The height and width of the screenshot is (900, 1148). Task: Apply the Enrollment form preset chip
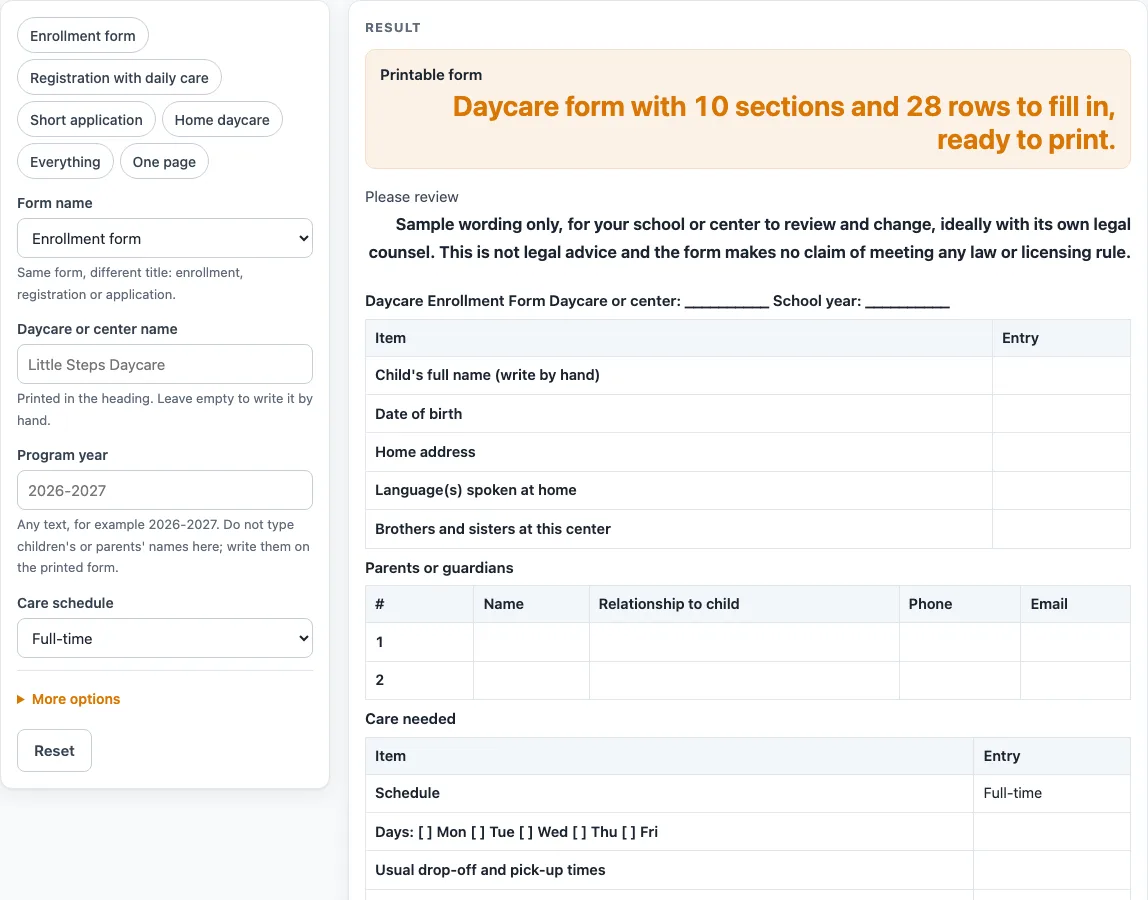click(x=83, y=36)
